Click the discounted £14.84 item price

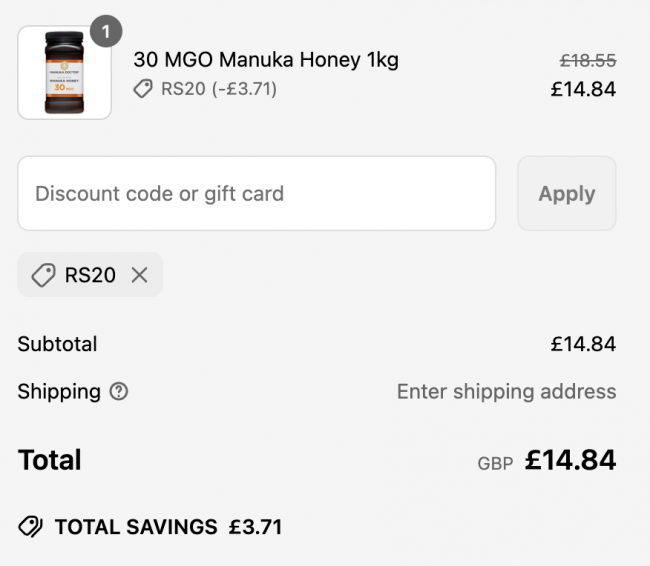point(583,90)
